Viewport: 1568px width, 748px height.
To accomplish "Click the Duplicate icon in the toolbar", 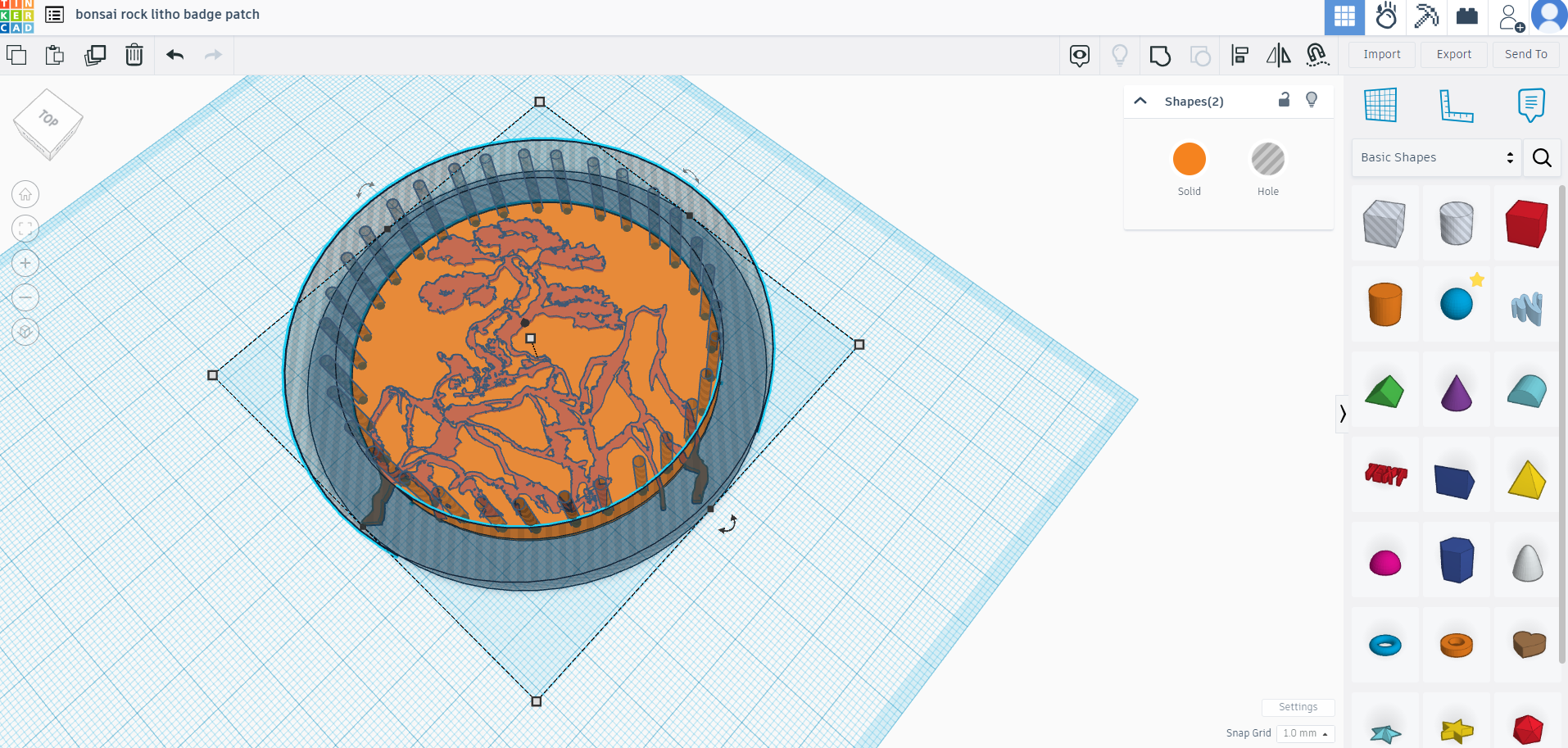I will point(95,55).
